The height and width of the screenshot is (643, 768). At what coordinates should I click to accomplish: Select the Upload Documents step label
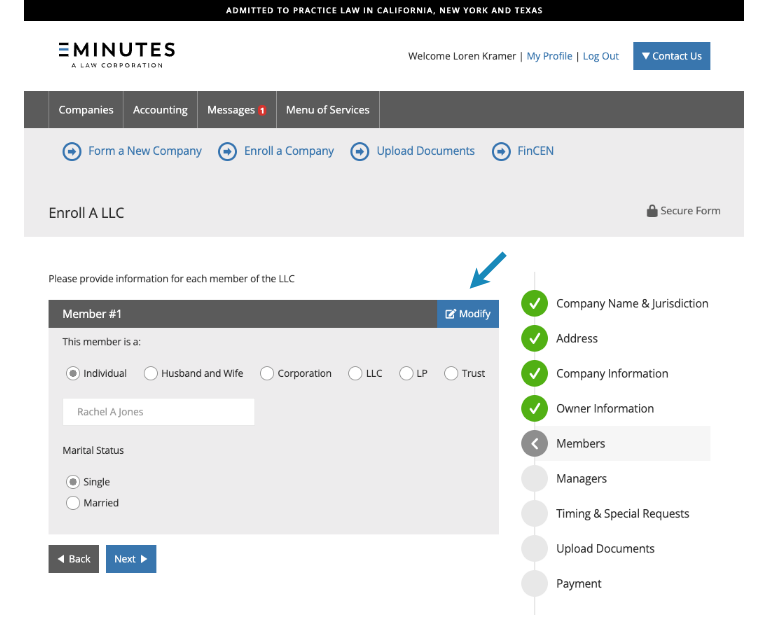coord(605,549)
